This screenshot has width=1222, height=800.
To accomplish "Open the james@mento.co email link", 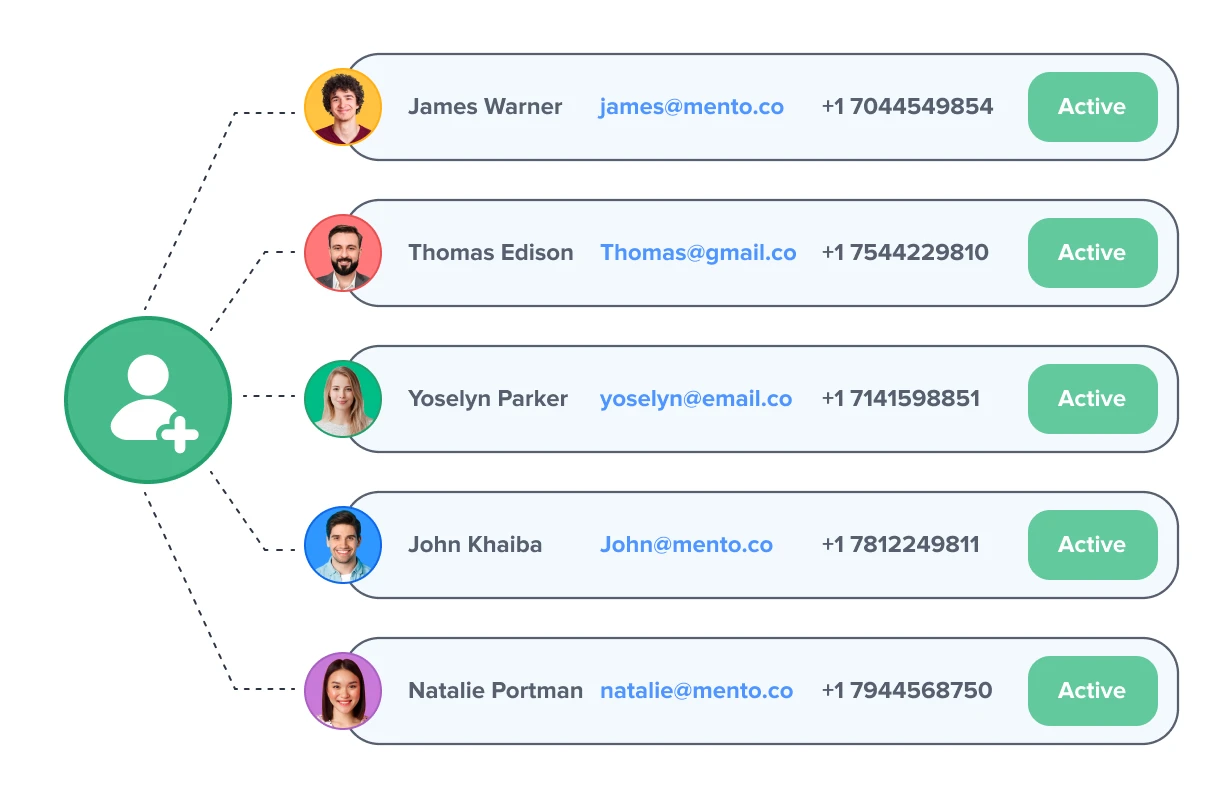I will (691, 107).
